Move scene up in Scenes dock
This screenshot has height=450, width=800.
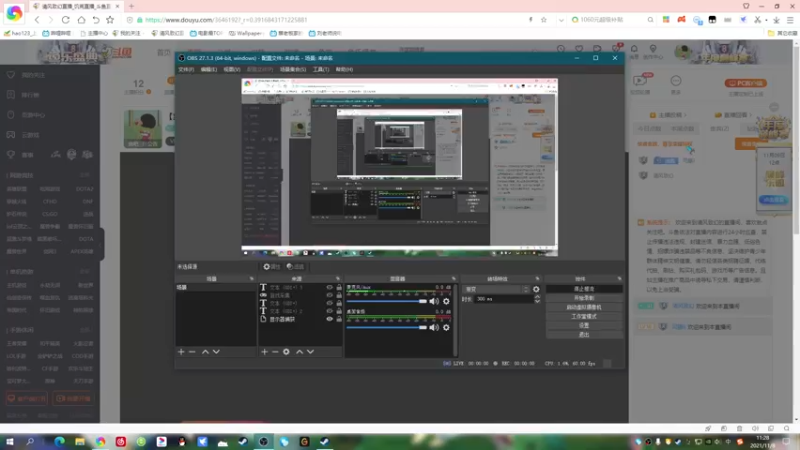coord(205,352)
